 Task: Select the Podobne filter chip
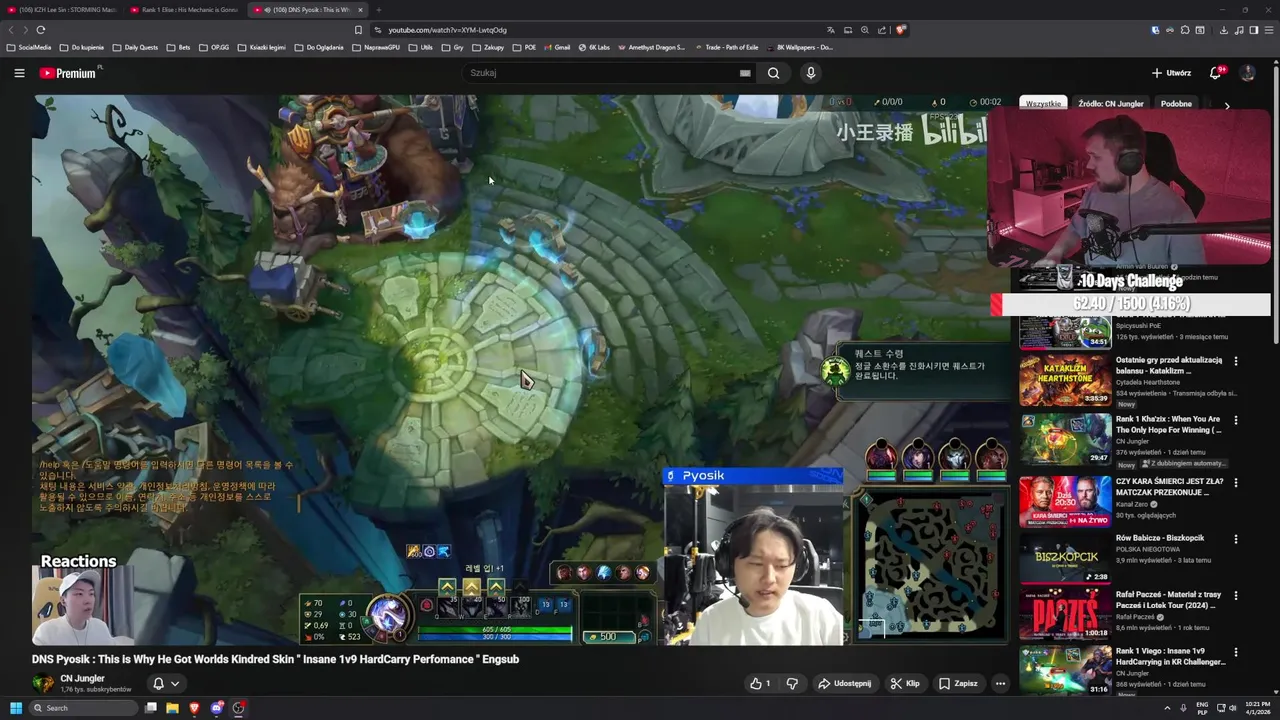(x=1176, y=104)
